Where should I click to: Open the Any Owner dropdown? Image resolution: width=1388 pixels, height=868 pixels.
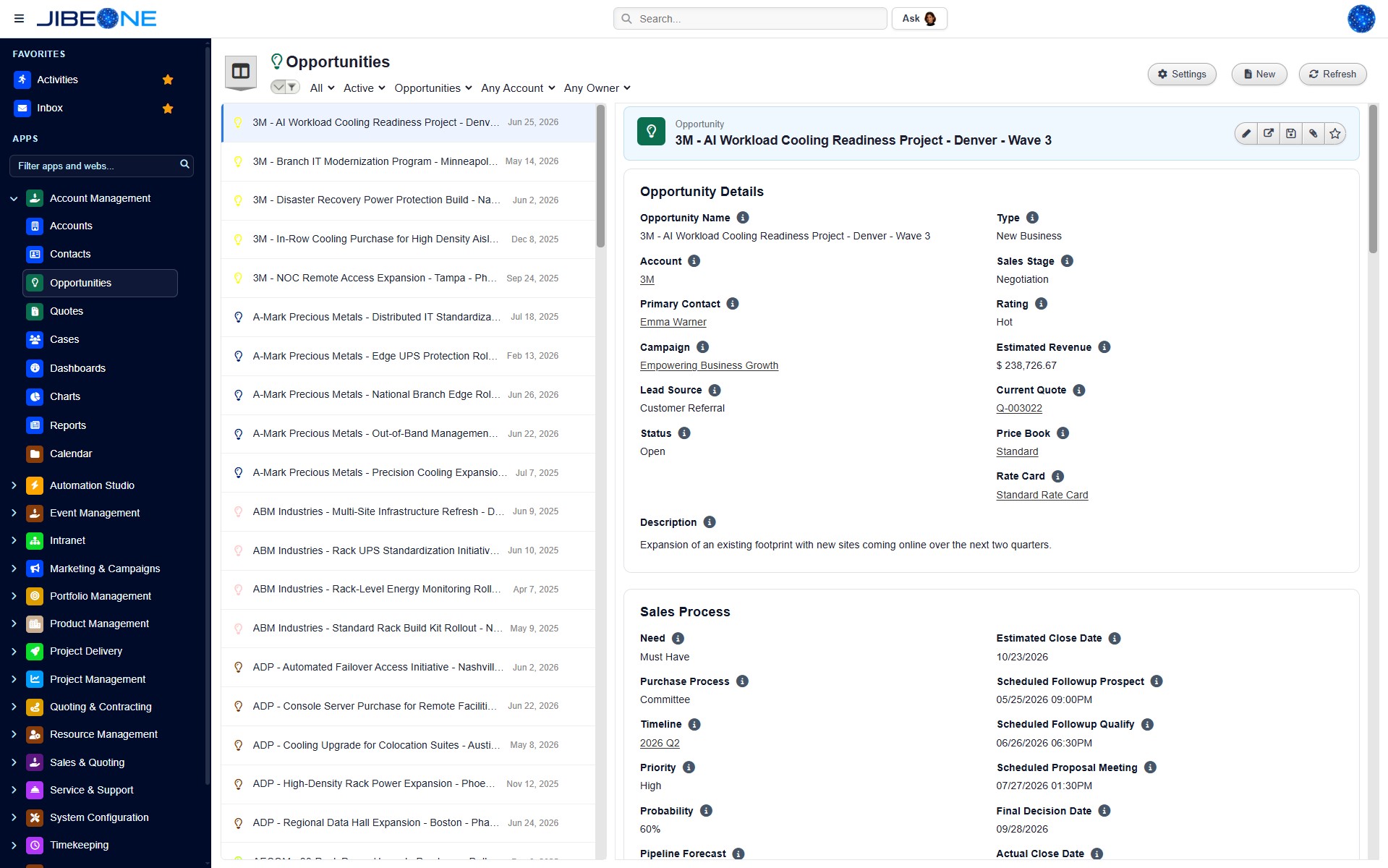tap(597, 88)
